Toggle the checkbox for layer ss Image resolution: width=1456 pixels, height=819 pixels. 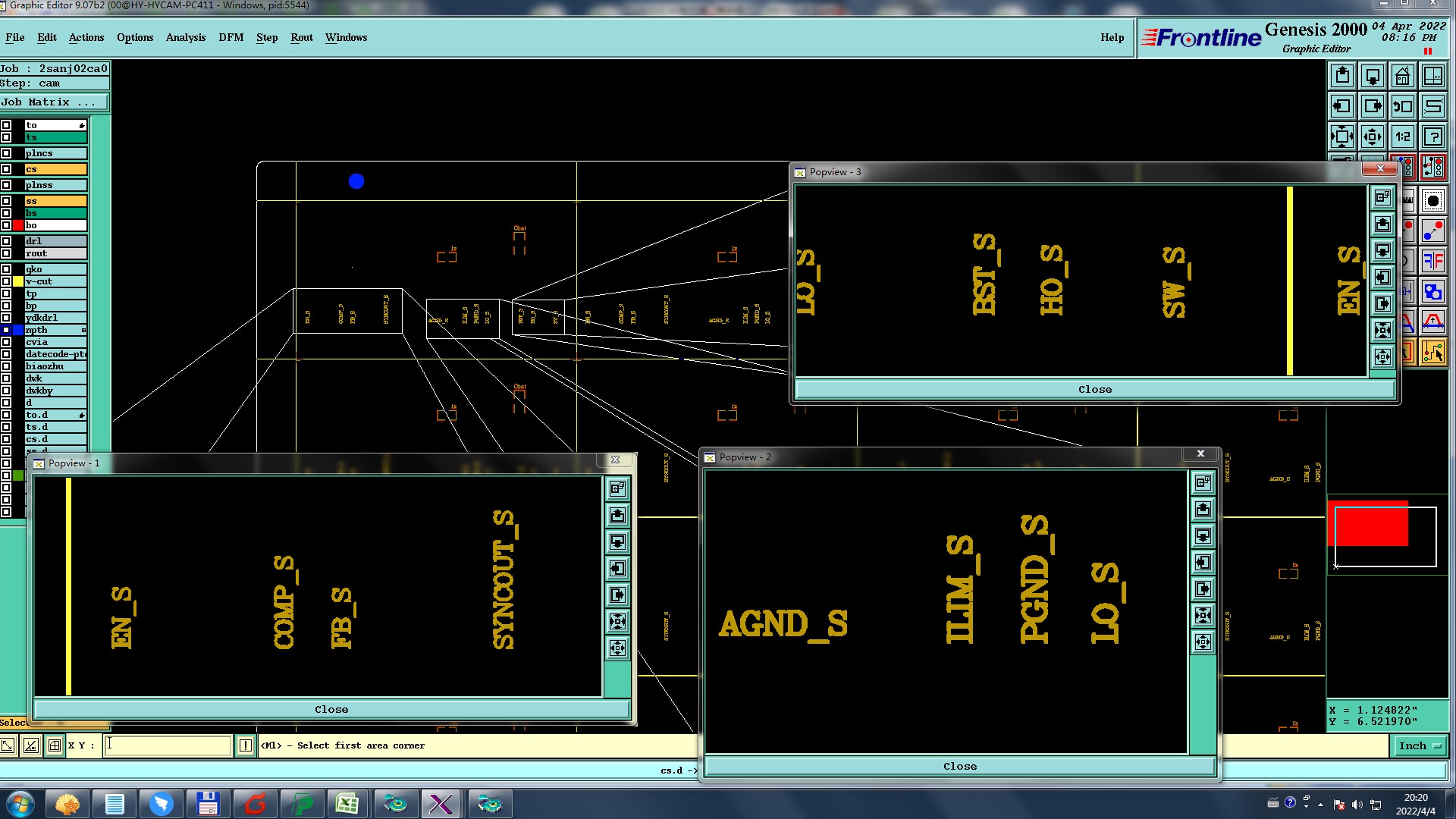click(x=6, y=201)
